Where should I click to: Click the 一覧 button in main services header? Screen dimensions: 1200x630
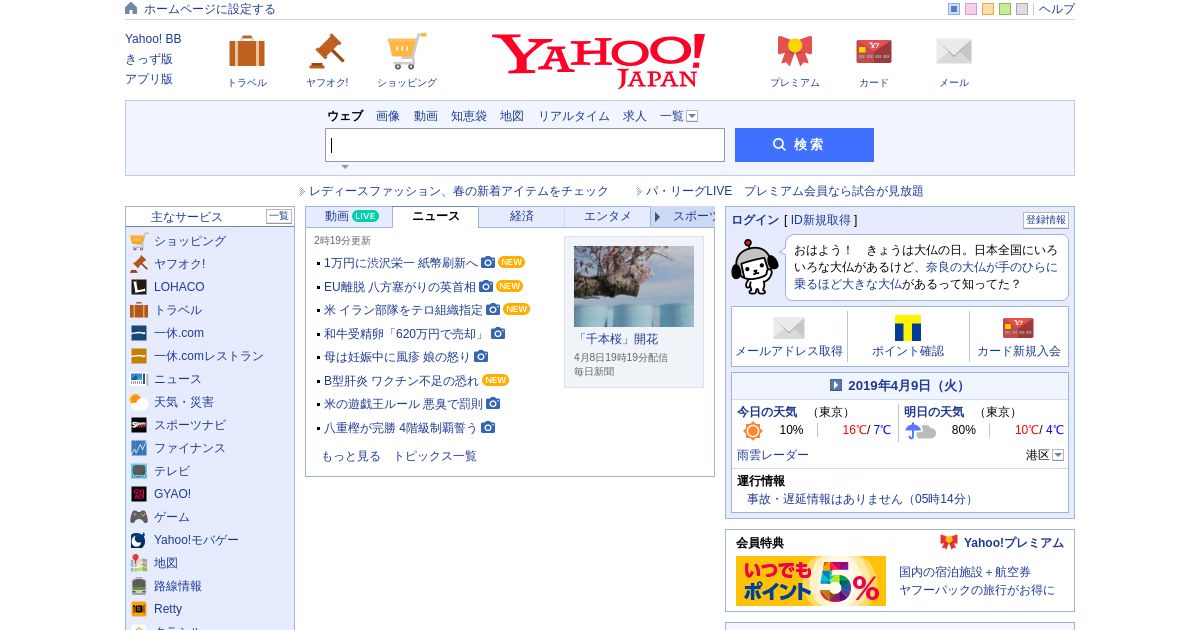point(279,216)
